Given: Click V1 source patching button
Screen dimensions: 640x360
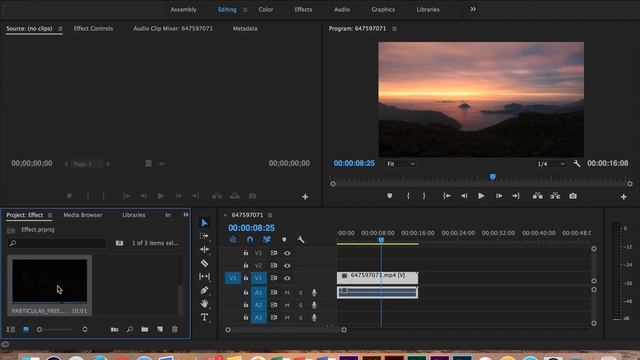Looking at the screenshot, I should click(x=233, y=278).
